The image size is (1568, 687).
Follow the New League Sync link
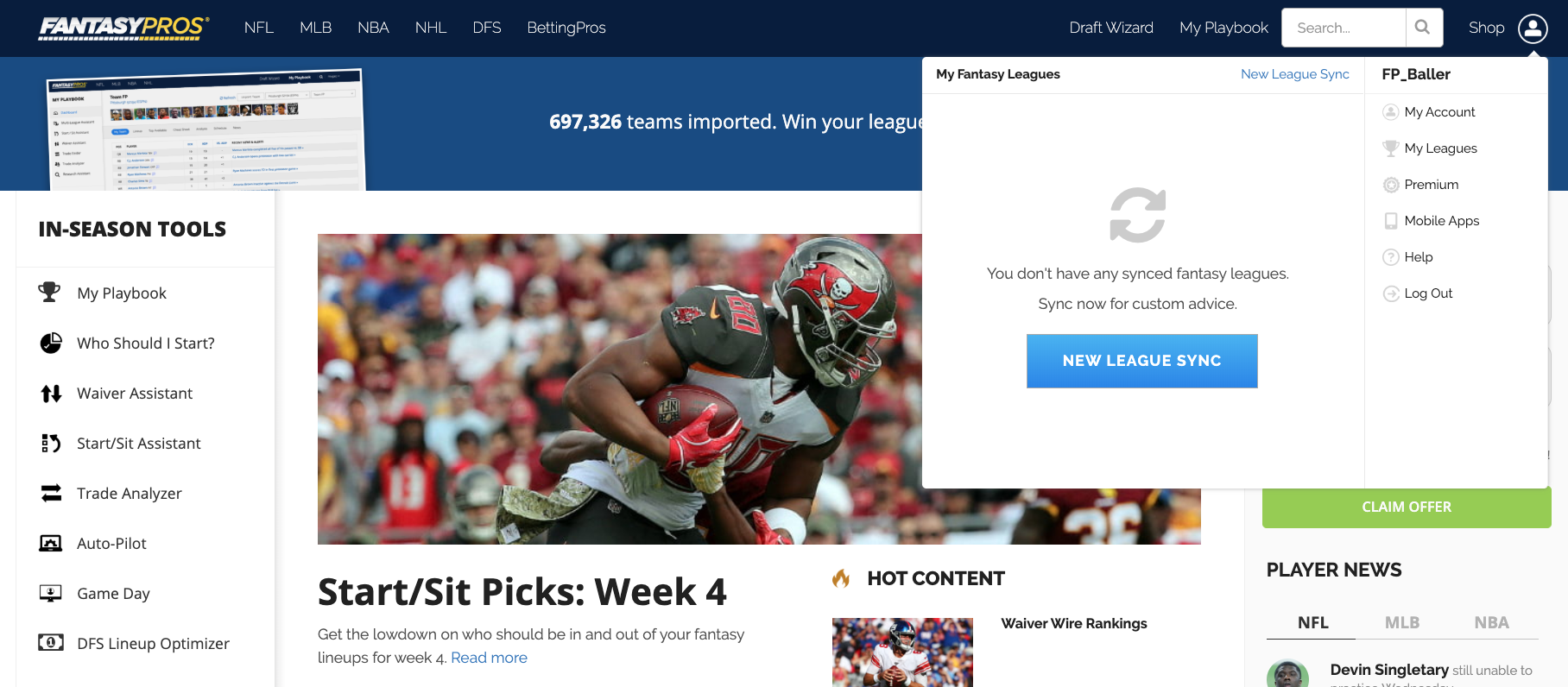[1294, 74]
